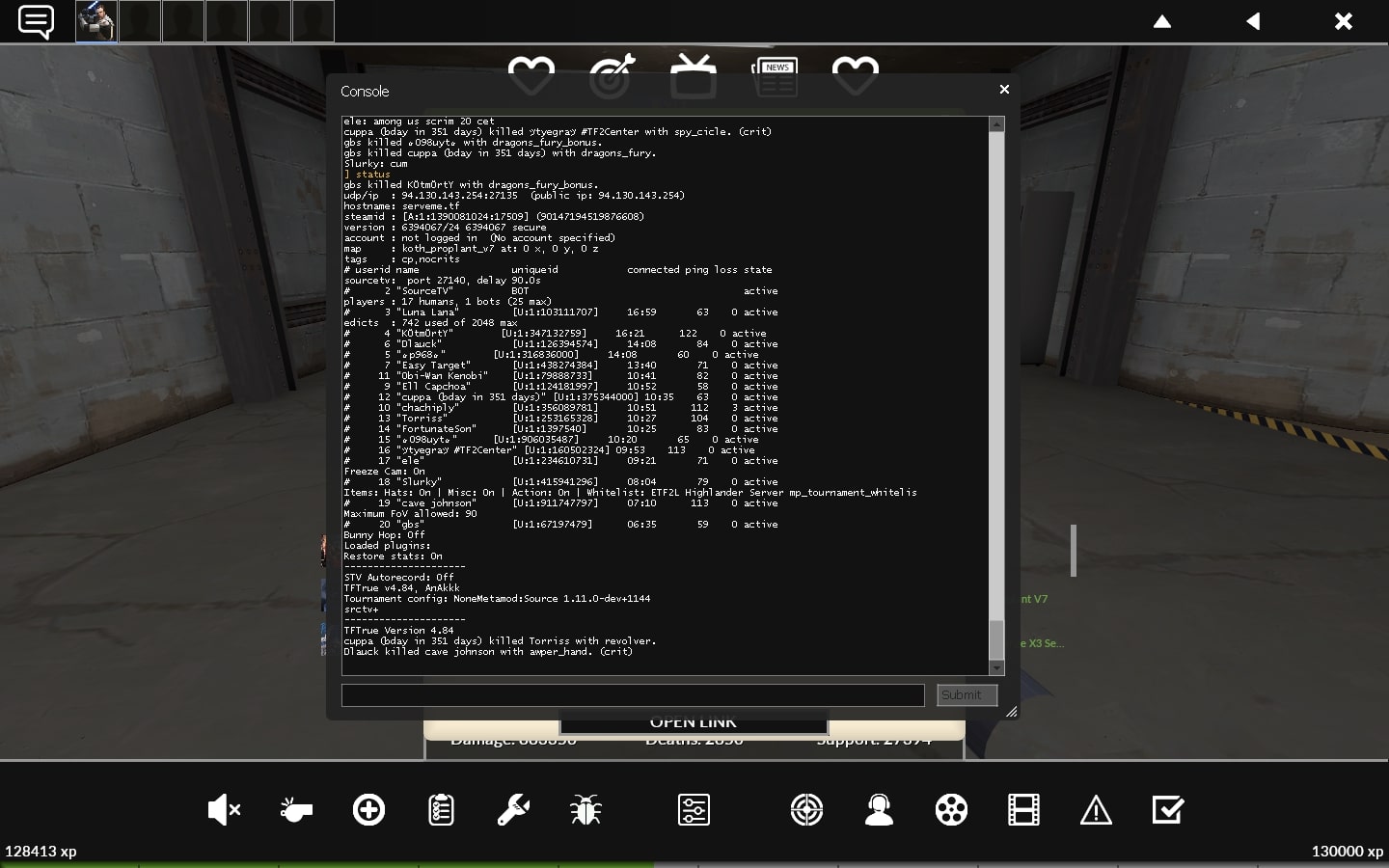1389x868 pixels.
Task: Click the muted speaker icon
Action: pyautogui.click(x=224, y=810)
